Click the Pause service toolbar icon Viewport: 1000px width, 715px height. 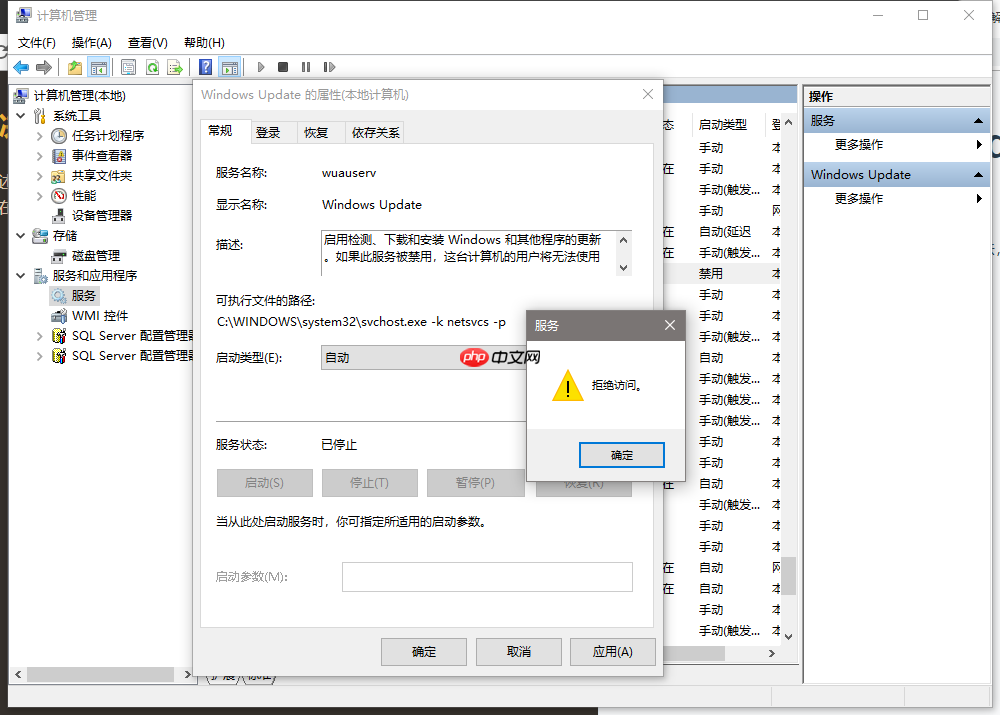click(306, 67)
